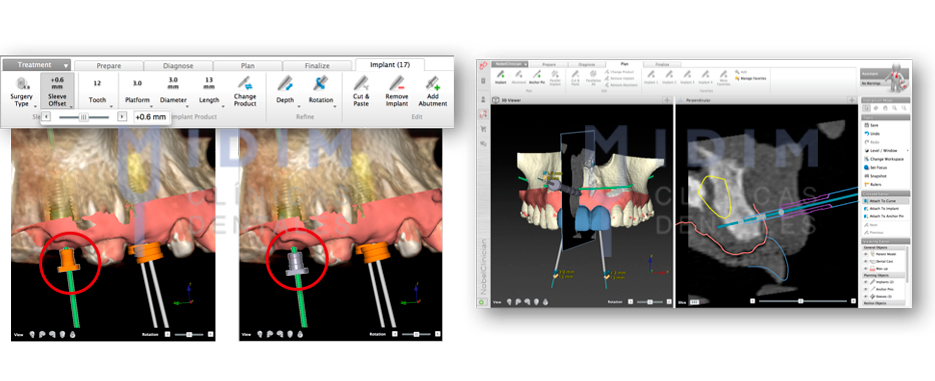Viewport: 935px width, 381px height.
Task: Click the patient icon in NobelClinician sidebar
Action: pos(482,101)
